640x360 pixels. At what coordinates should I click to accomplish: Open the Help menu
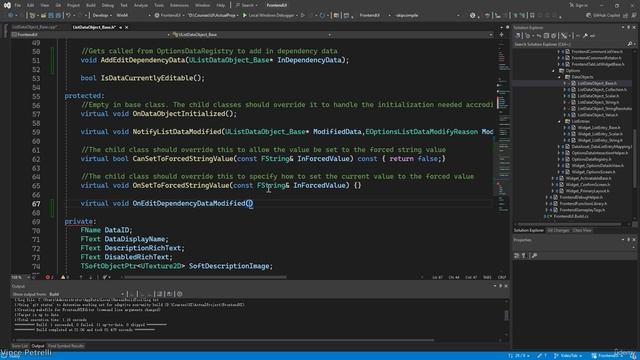tap(220, 5)
